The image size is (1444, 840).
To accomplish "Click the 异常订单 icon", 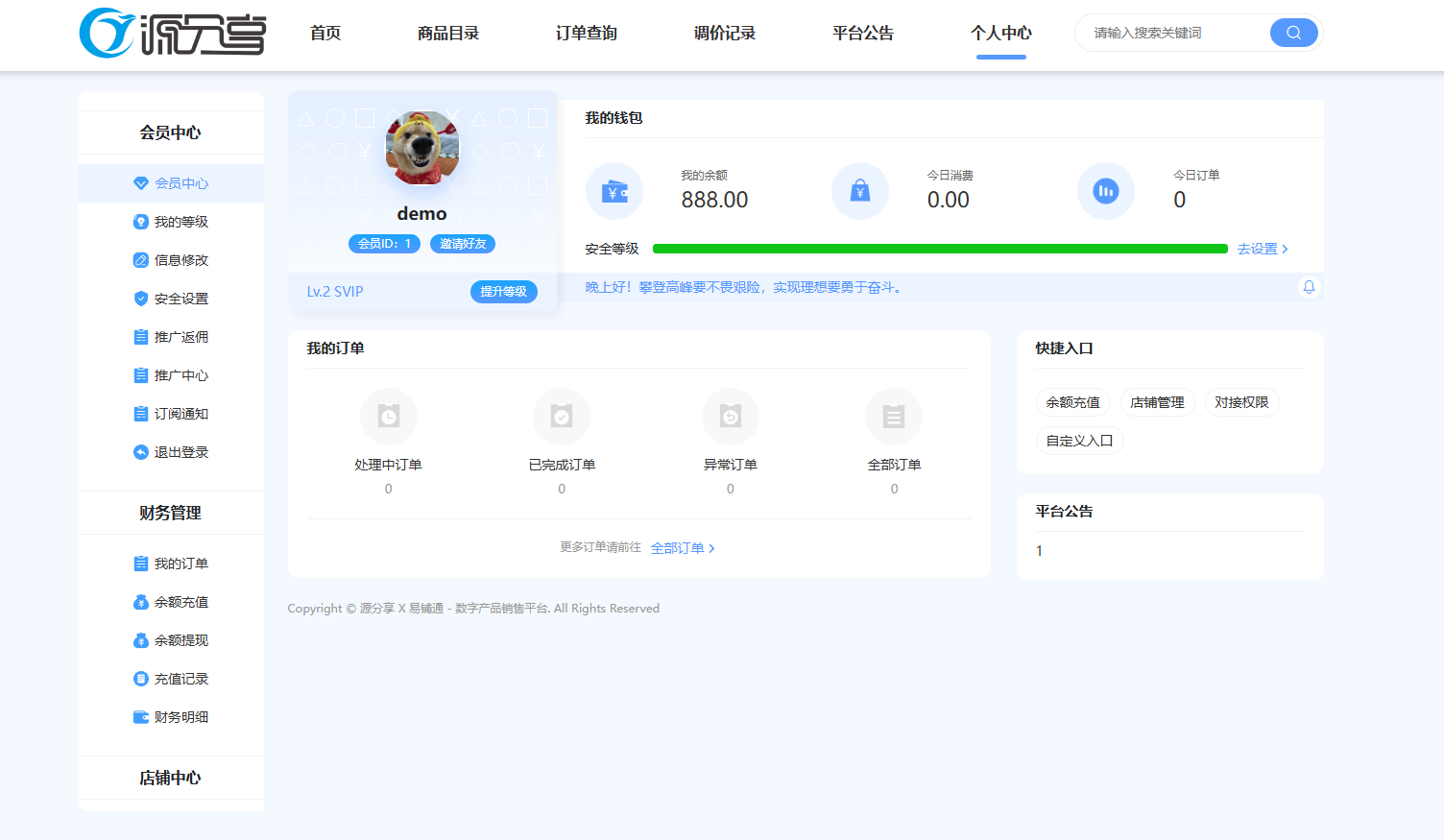I will [730, 416].
